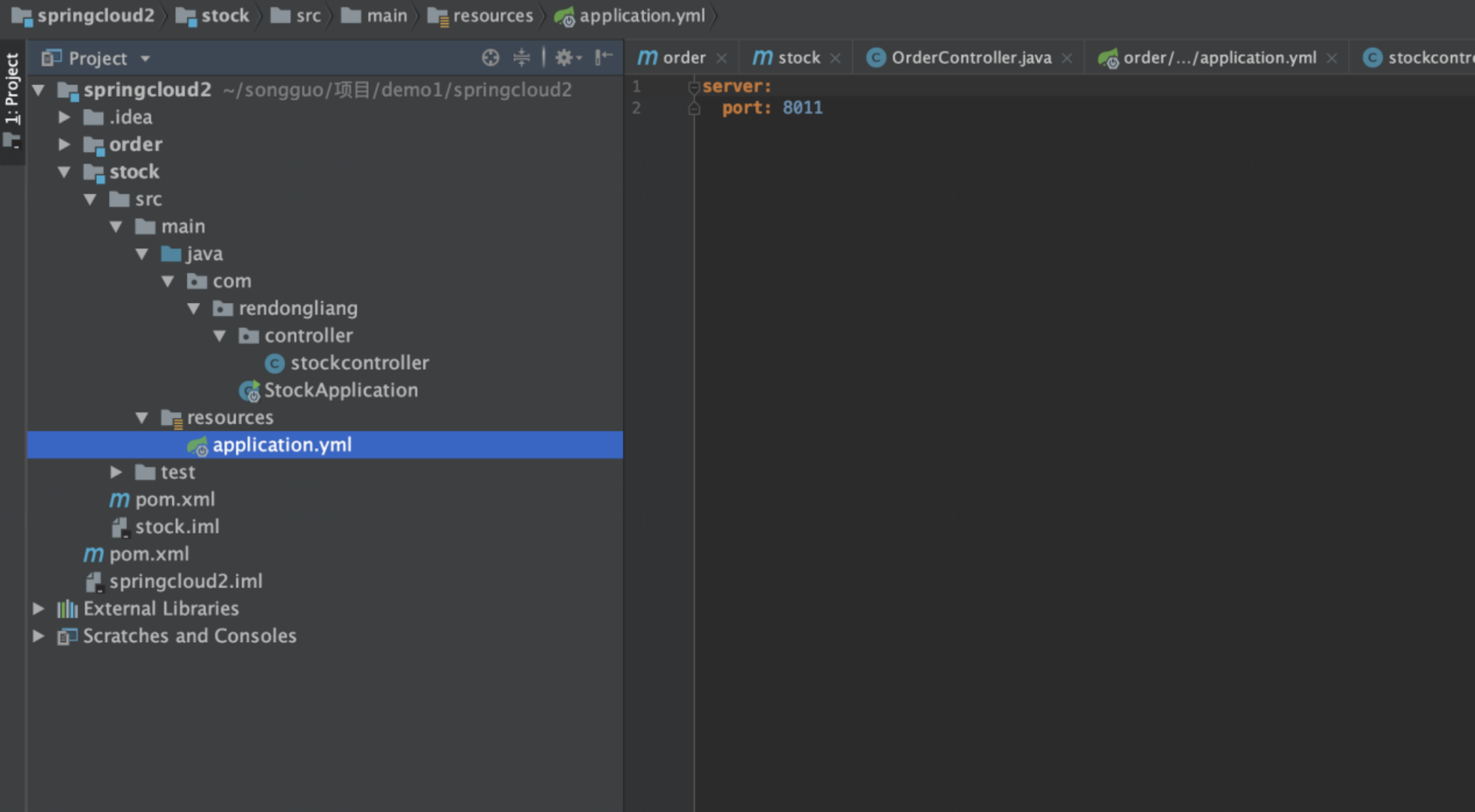Image resolution: width=1475 pixels, height=812 pixels.
Task: Click the server: key in editor
Action: click(x=737, y=86)
